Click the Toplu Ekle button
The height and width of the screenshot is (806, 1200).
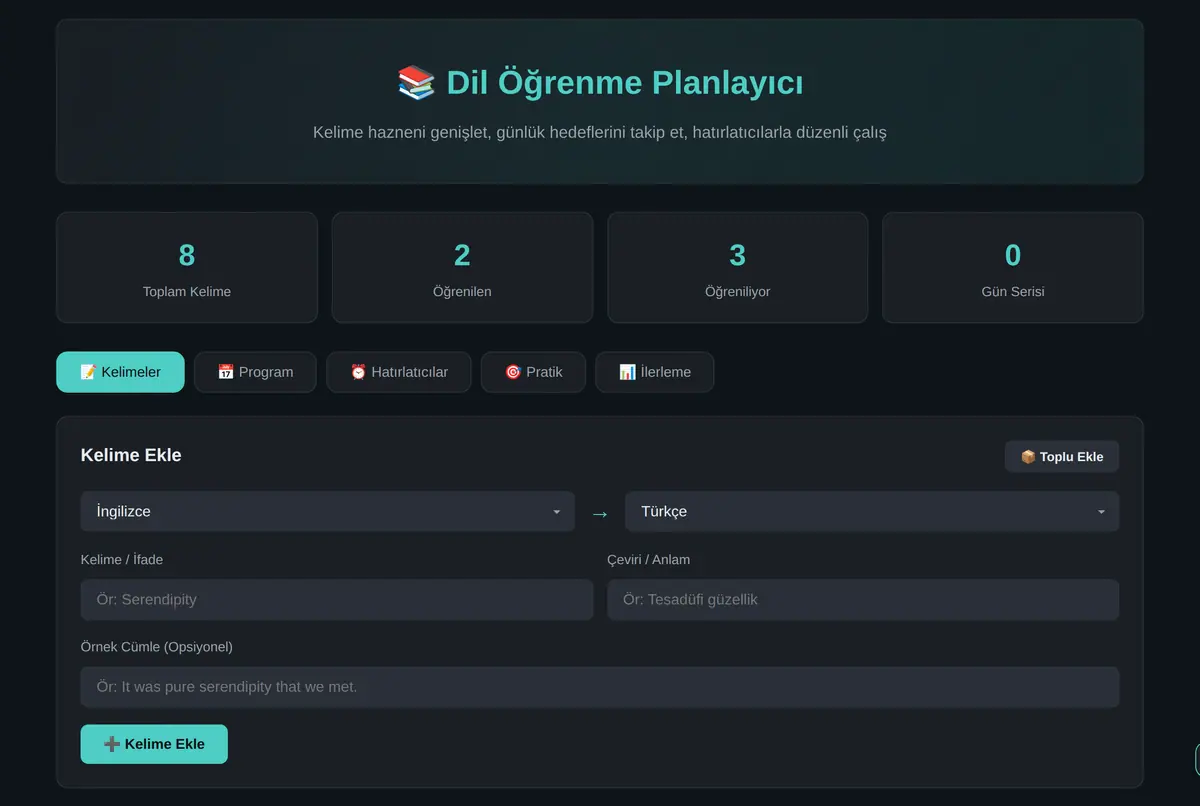1061,457
